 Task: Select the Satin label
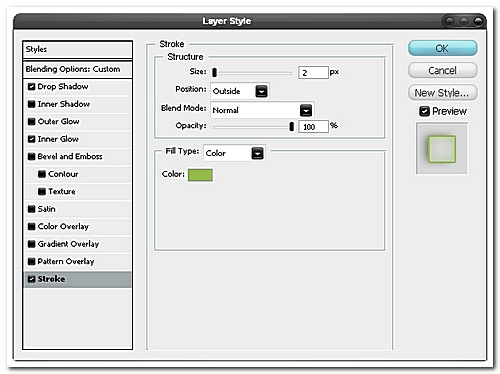[x=46, y=209]
